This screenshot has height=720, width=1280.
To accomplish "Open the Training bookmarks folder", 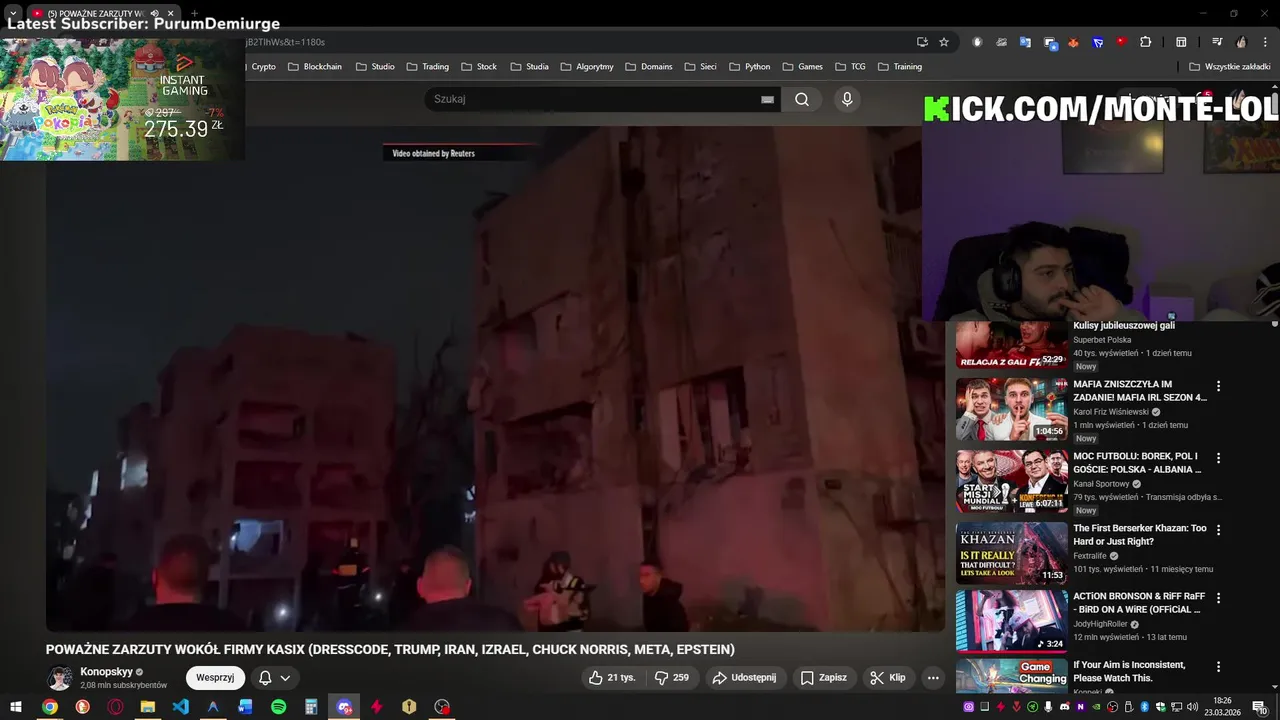I will [x=900, y=67].
